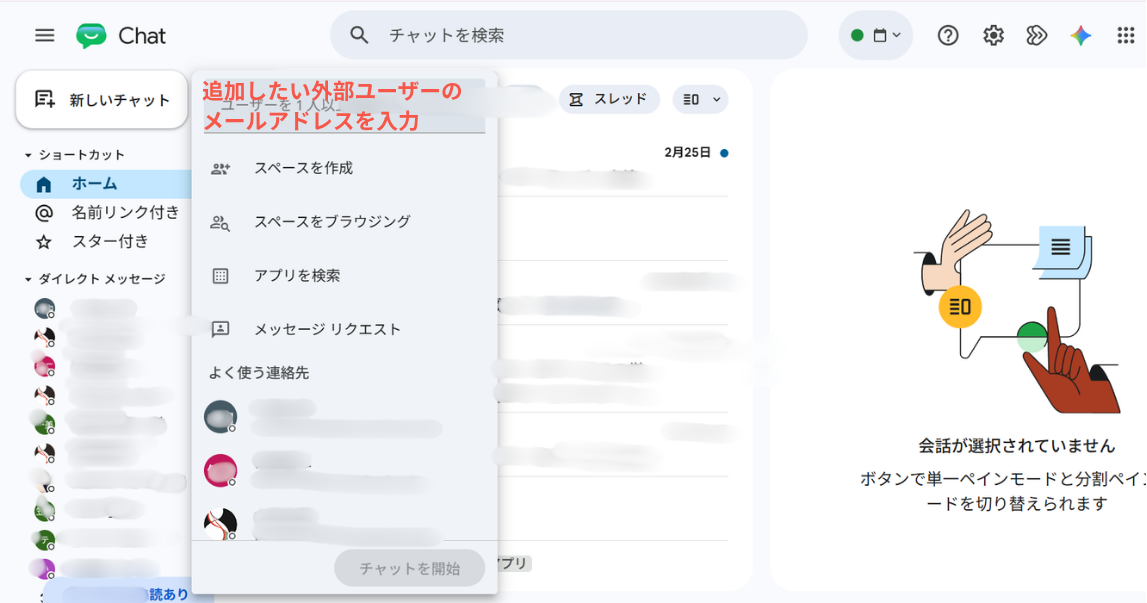Open the help question mark icon
This screenshot has height=603, width=1147.
point(948,35)
